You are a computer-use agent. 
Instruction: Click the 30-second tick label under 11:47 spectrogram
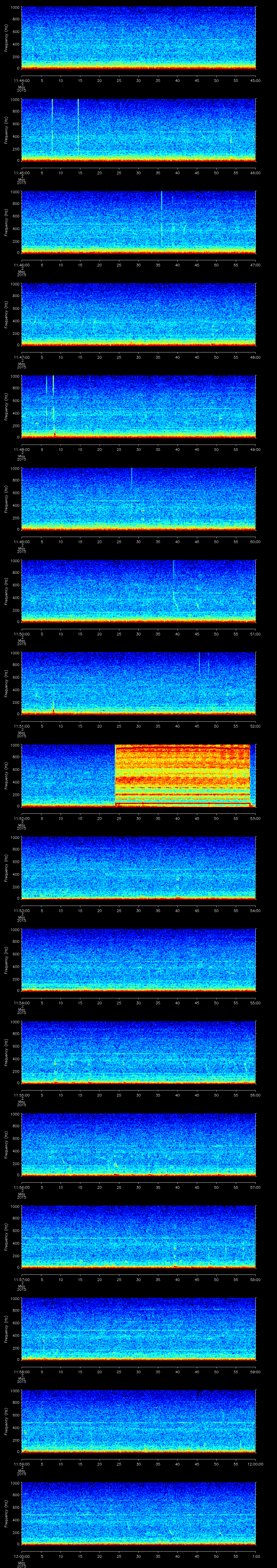[x=138, y=357]
